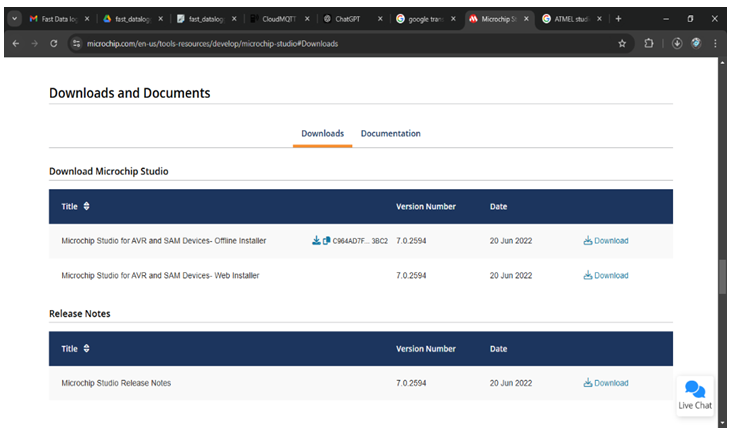
Task: Expand the tab search chevron at top left
Action: pyautogui.click(x=14, y=18)
